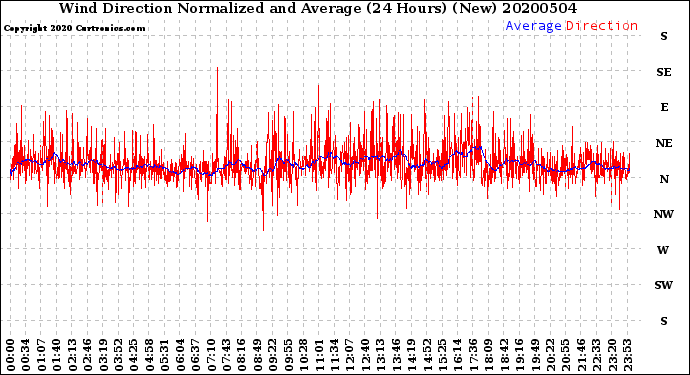The height and width of the screenshot is (375, 690).
Task: Click the "04:58" time axis label
Action: coord(150,355)
